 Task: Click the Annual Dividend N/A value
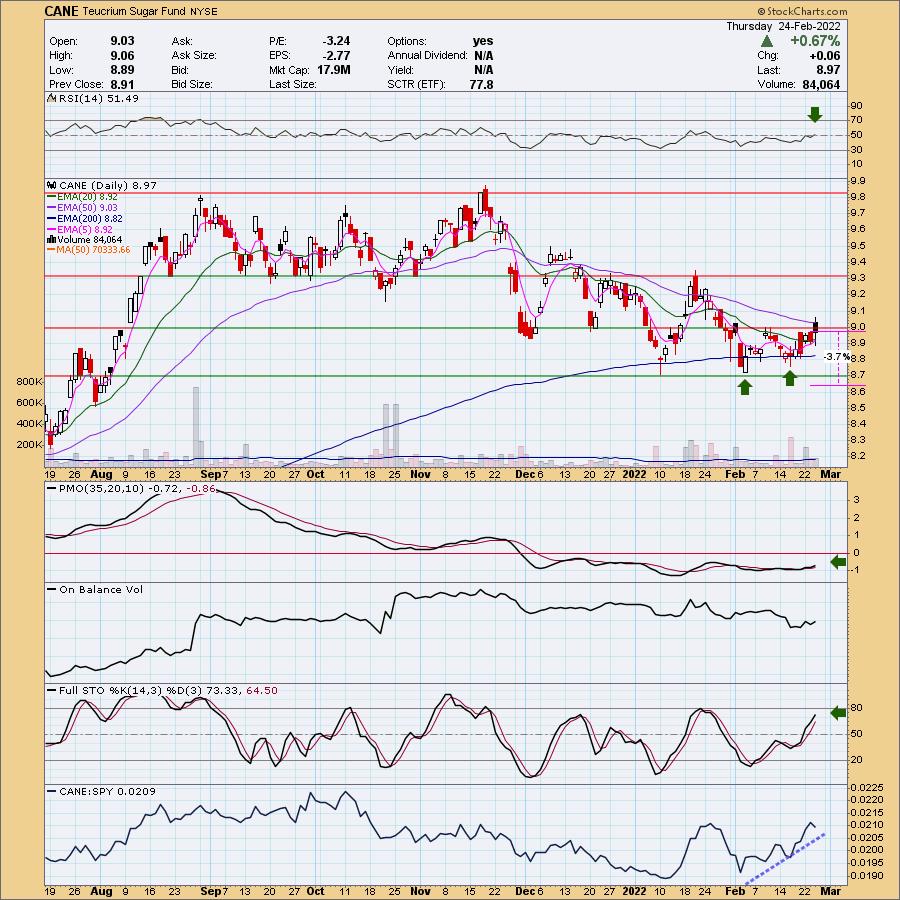pos(483,56)
